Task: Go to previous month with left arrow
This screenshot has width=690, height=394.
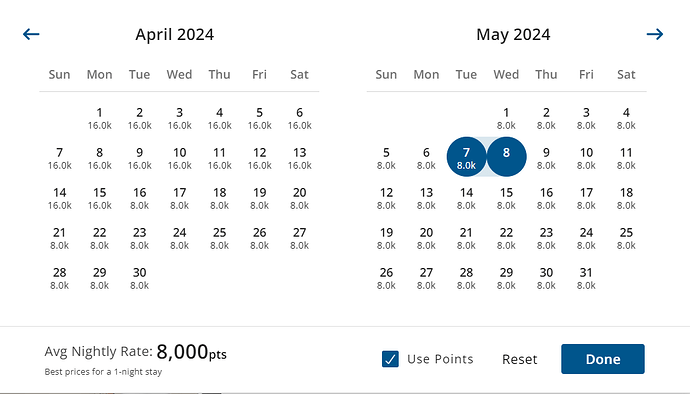Action: (31, 34)
